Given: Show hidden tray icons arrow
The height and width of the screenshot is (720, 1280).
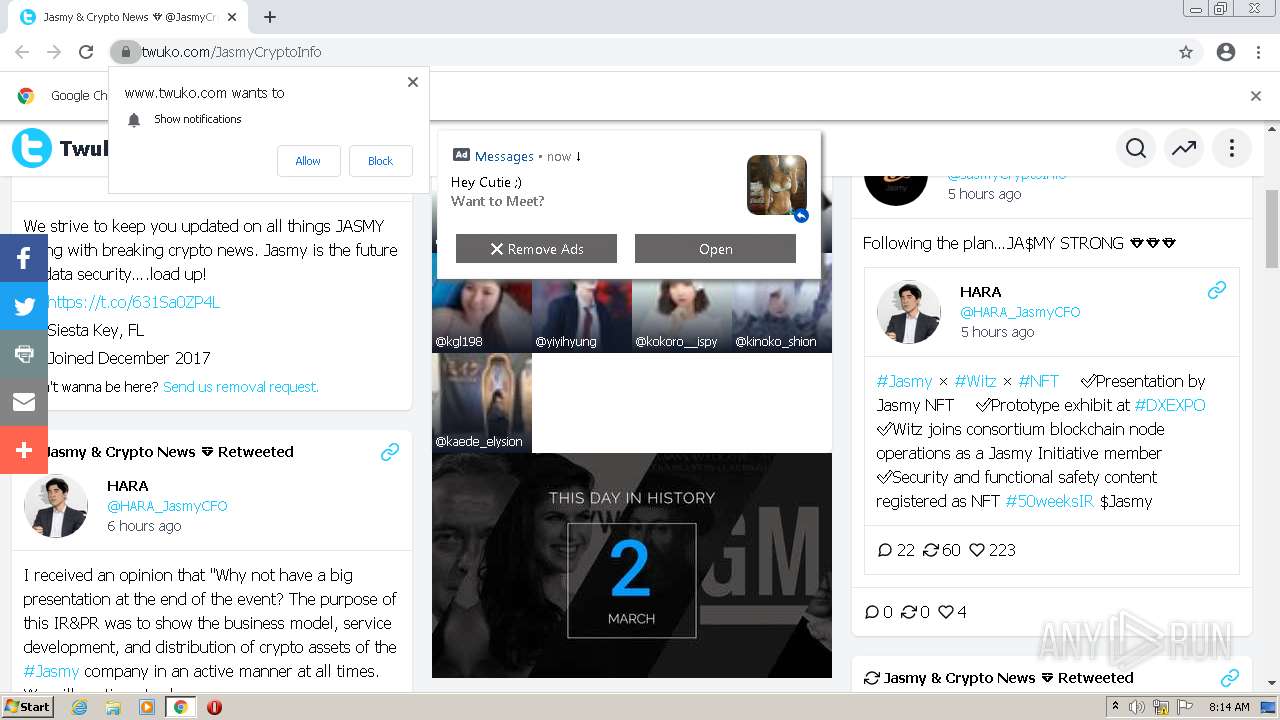Looking at the screenshot, I should [1115, 707].
